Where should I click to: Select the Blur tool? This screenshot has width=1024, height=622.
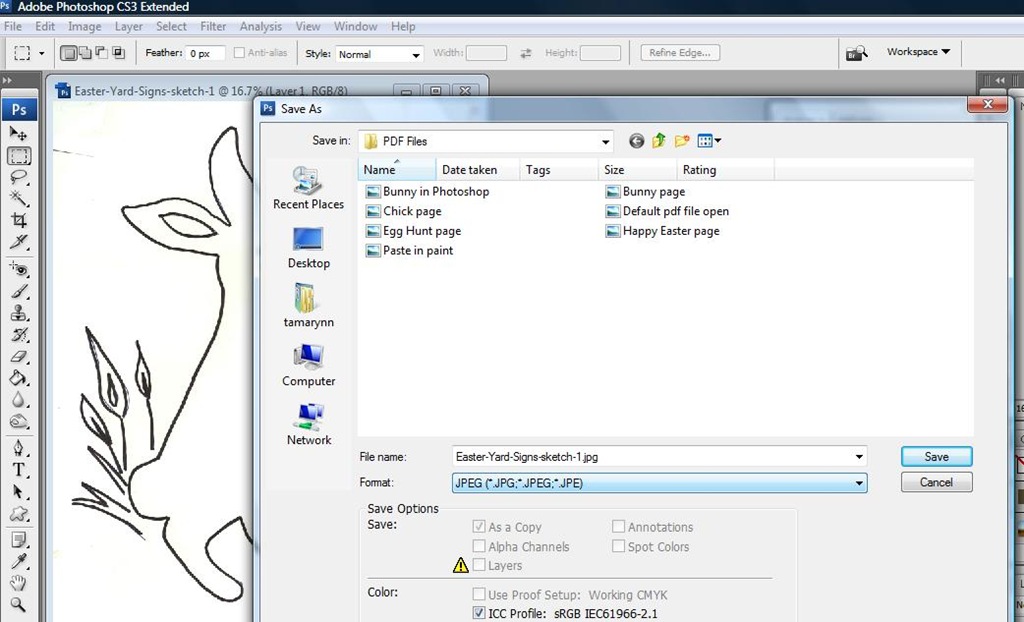point(18,400)
